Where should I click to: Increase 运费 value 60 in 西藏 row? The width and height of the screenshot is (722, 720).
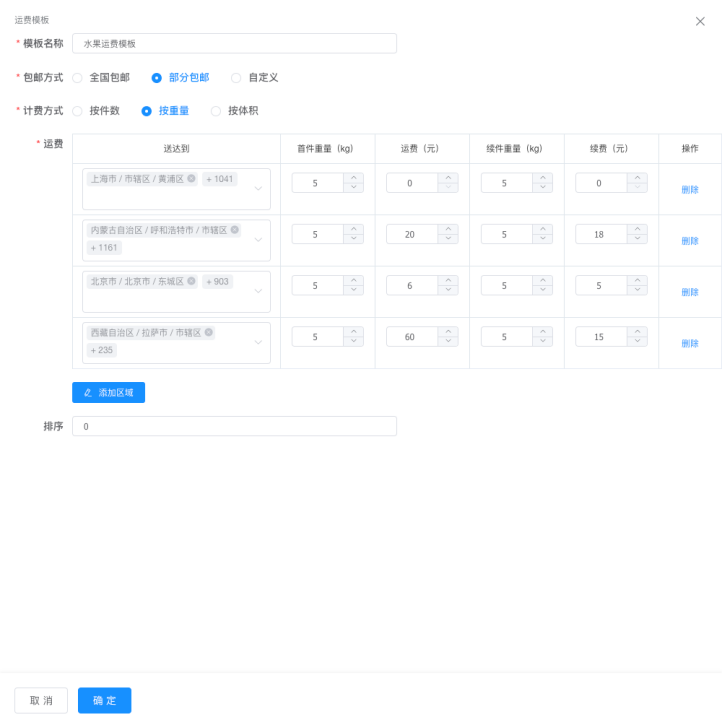coord(448,332)
